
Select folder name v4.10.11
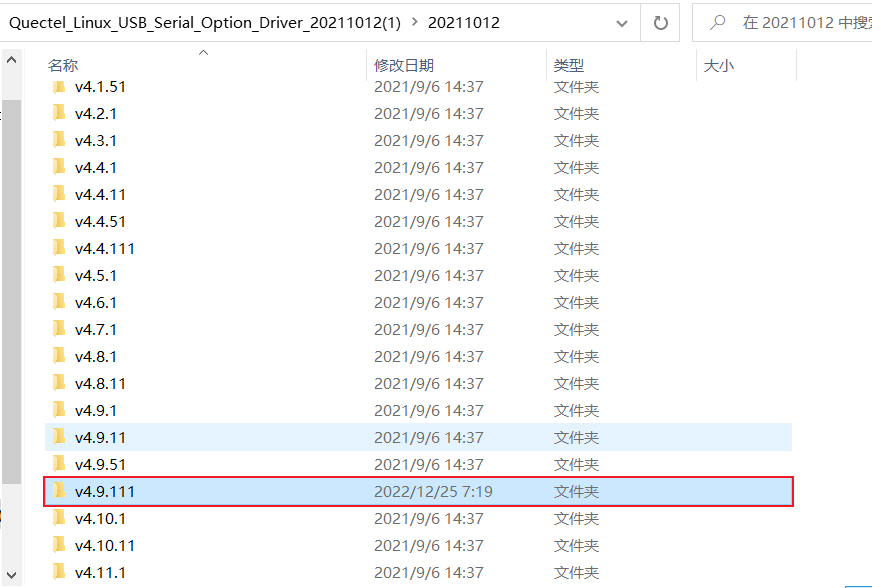(x=105, y=546)
